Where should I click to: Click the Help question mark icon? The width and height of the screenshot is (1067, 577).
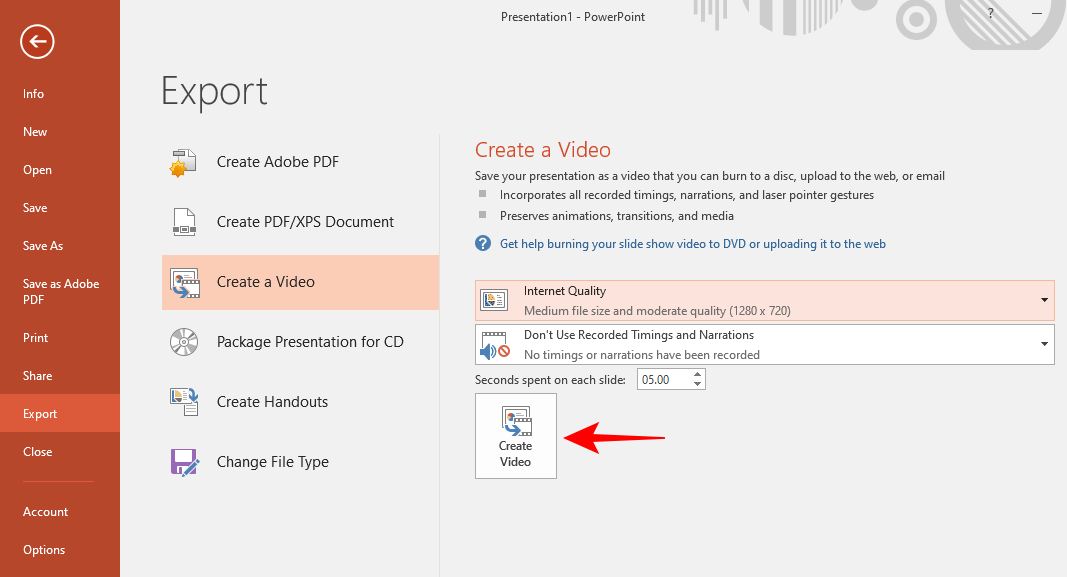(989, 13)
